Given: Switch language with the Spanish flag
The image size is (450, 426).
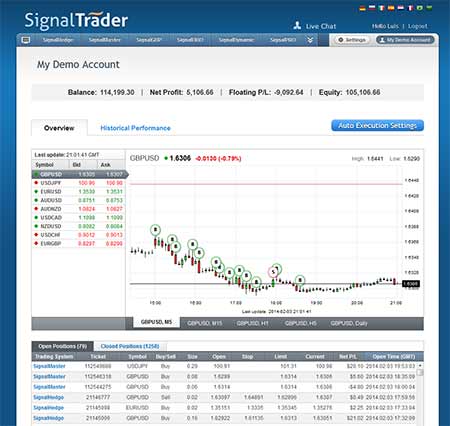Looking at the screenshot, I should pos(391,8).
